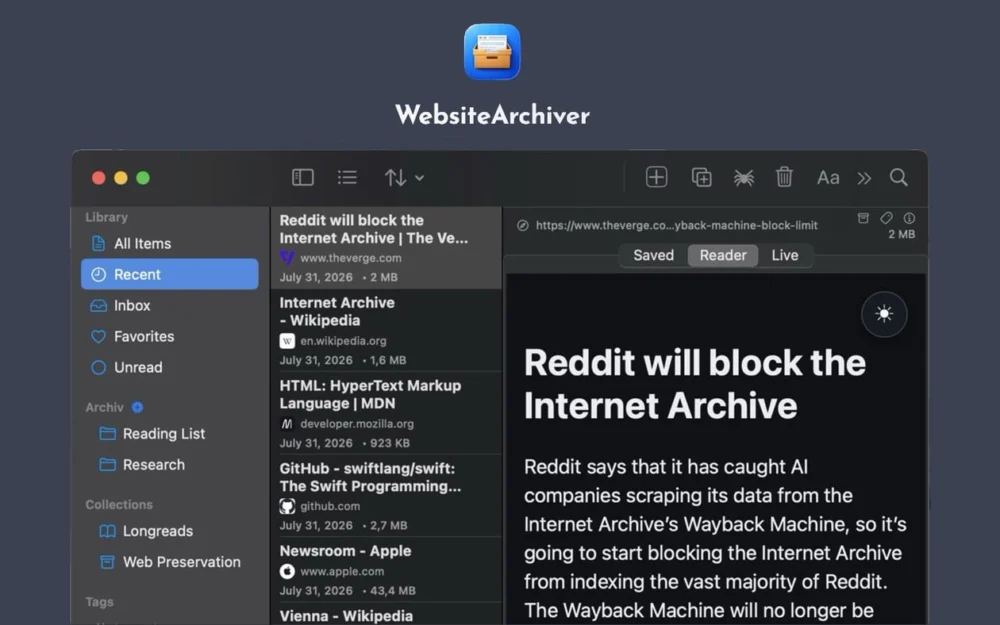The width and height of the screenshot is (1000, 625).
Task: Click the trash delete icon
Action: pyautogui.click(x=784, y=177)
